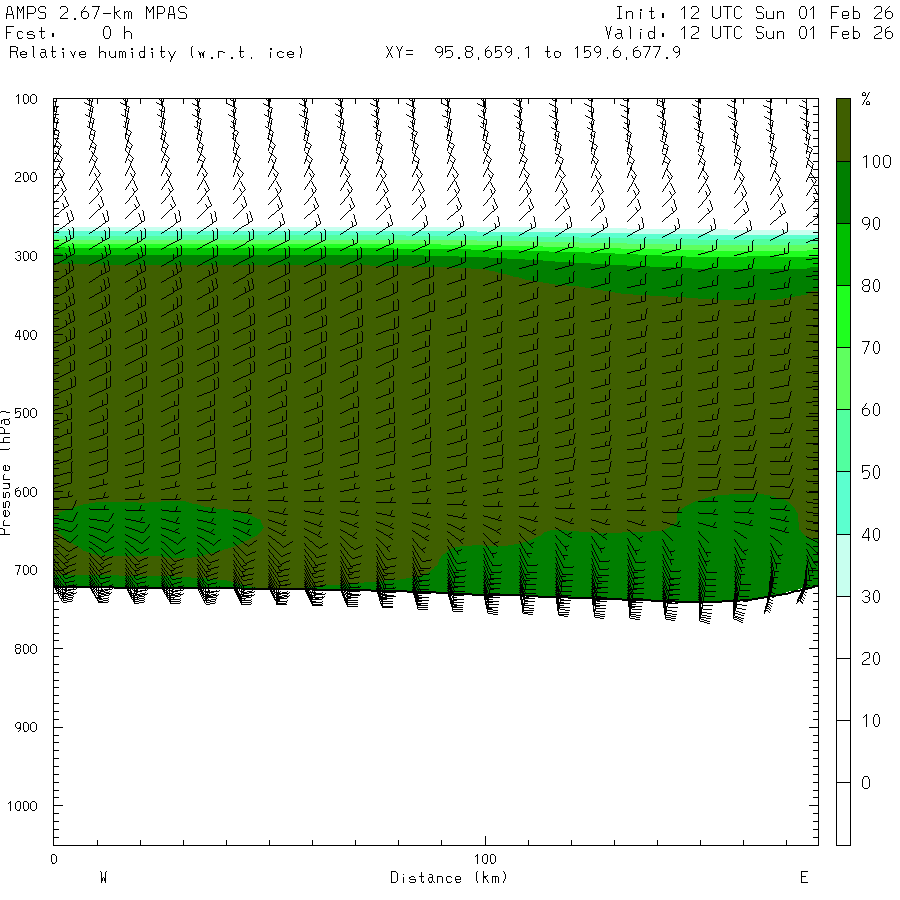Click the 40–50% turquoise colorbar segment

coord(843,503)
